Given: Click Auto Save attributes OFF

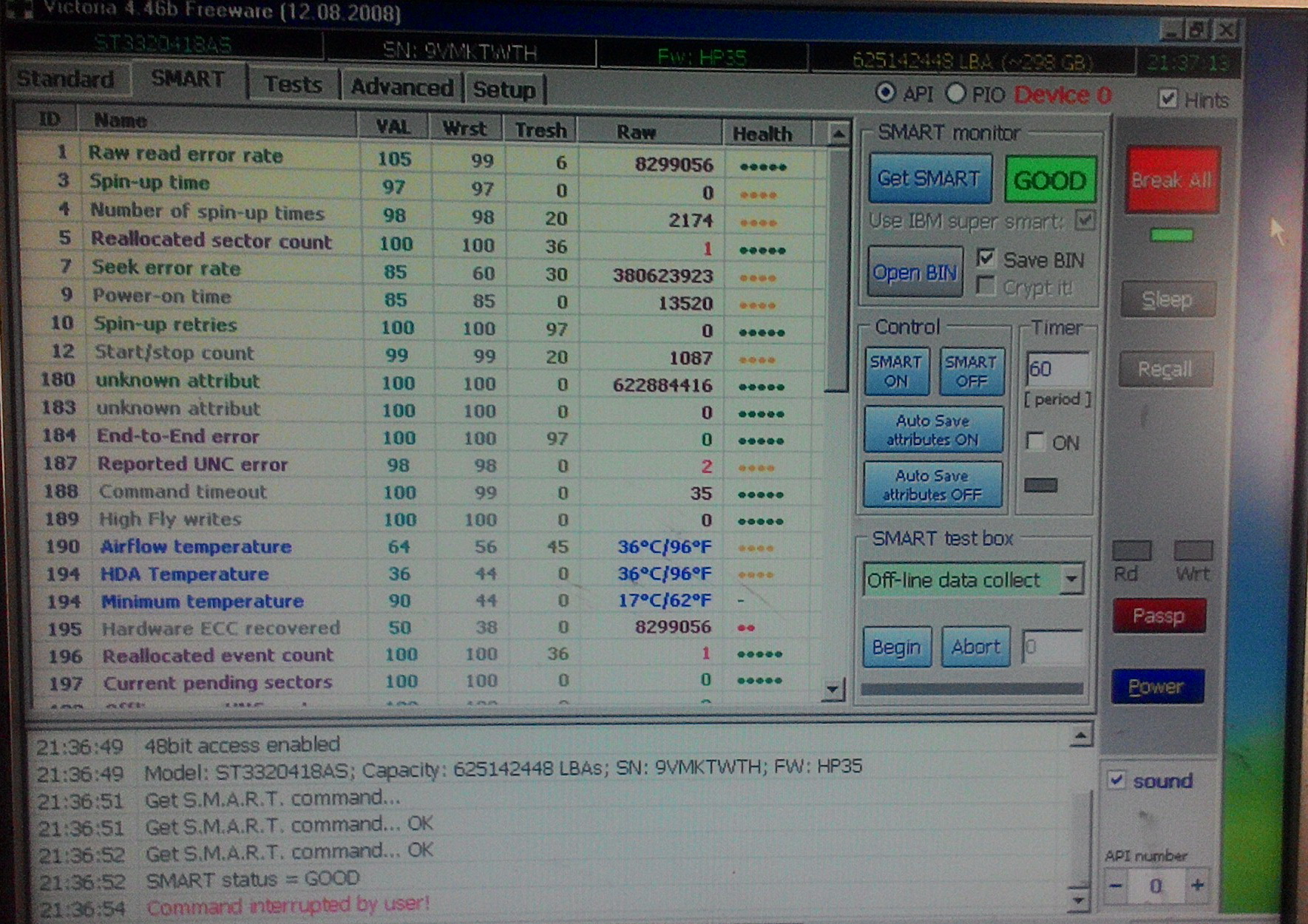Looking at the screenshot, I should (x=932, y=484).
